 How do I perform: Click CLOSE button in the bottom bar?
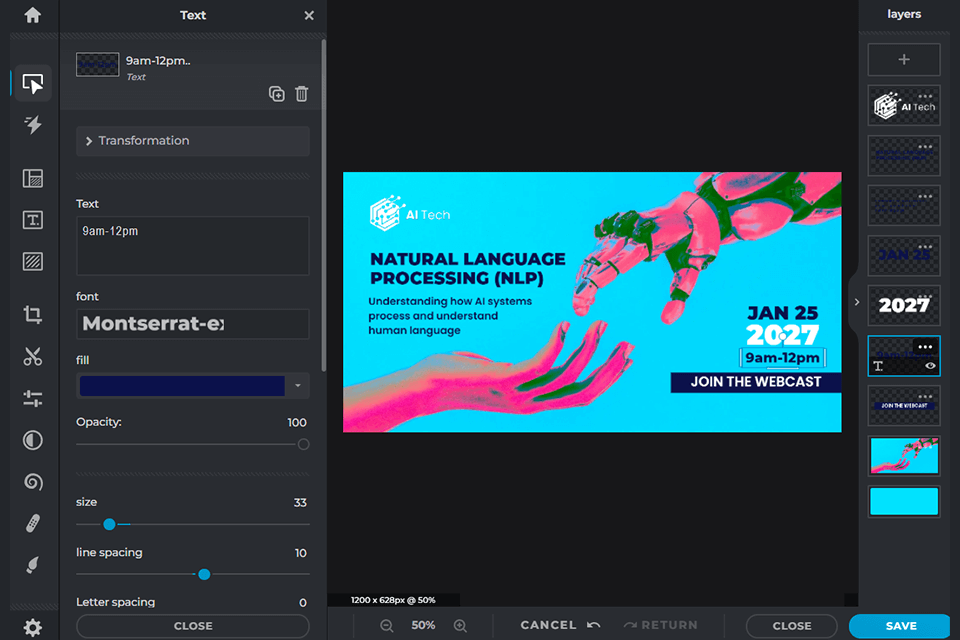(792, 626)
